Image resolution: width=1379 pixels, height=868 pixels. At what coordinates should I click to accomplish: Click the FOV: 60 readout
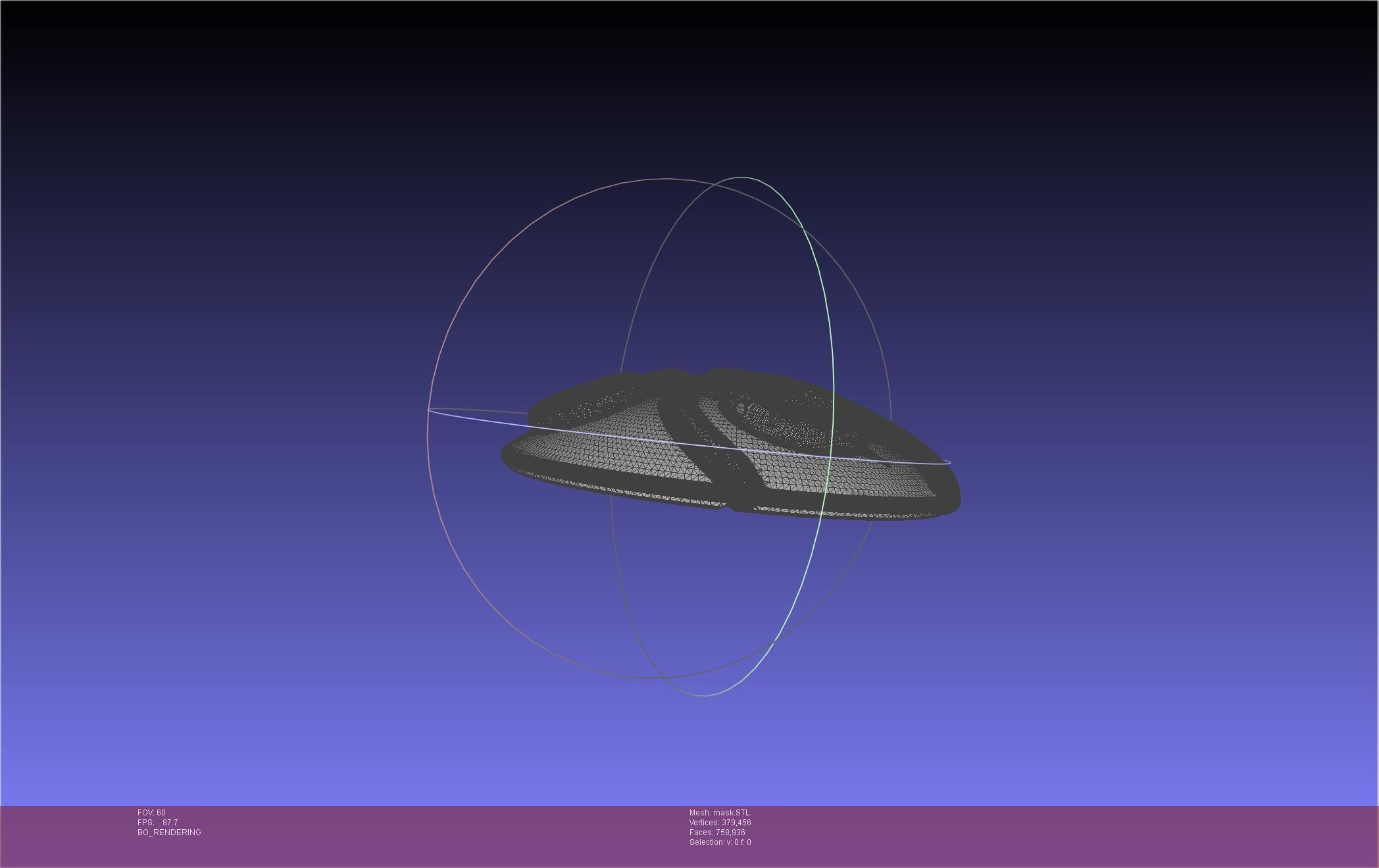[x=151, y=813]
